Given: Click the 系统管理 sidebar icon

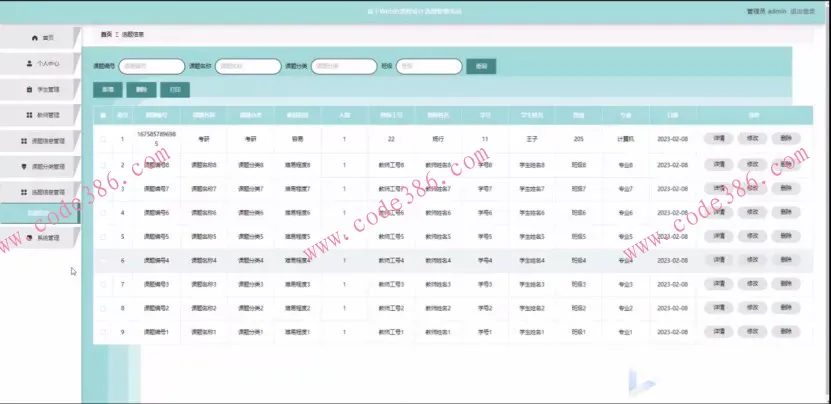Looking at the screenshot, I should (28, 238).
